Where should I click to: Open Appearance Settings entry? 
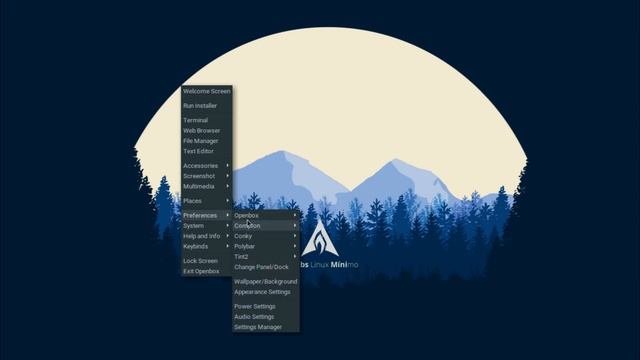coord(266,292)
